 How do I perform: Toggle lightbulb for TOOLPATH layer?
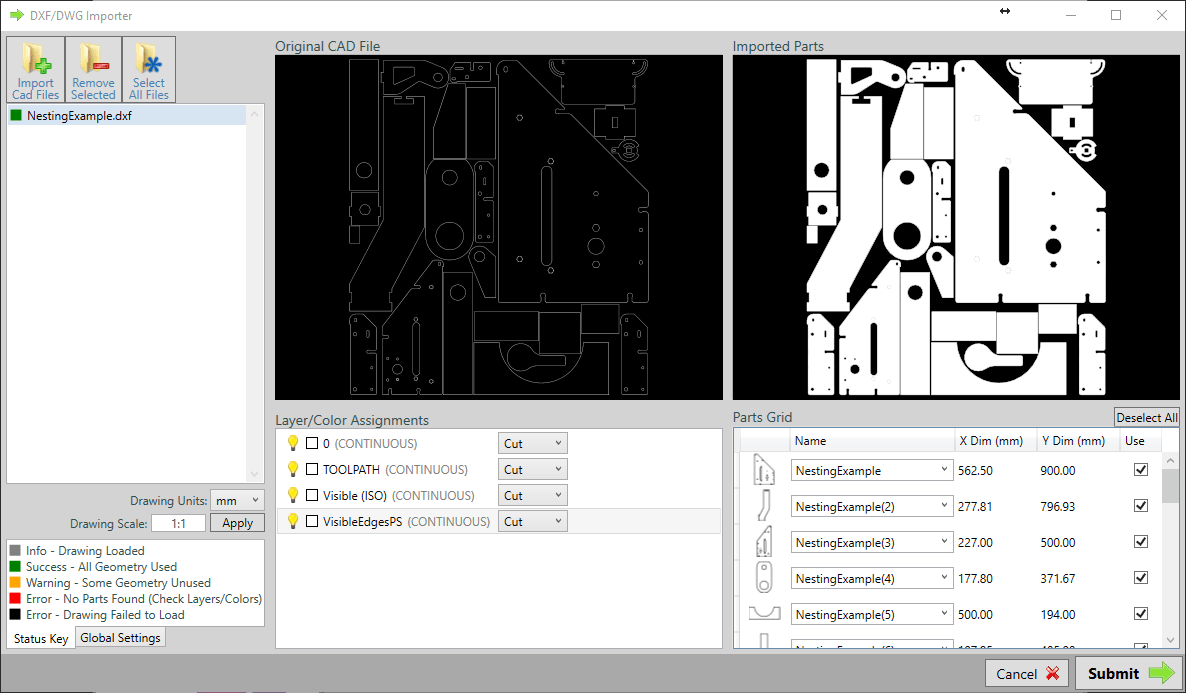click(x=293, y=469)
